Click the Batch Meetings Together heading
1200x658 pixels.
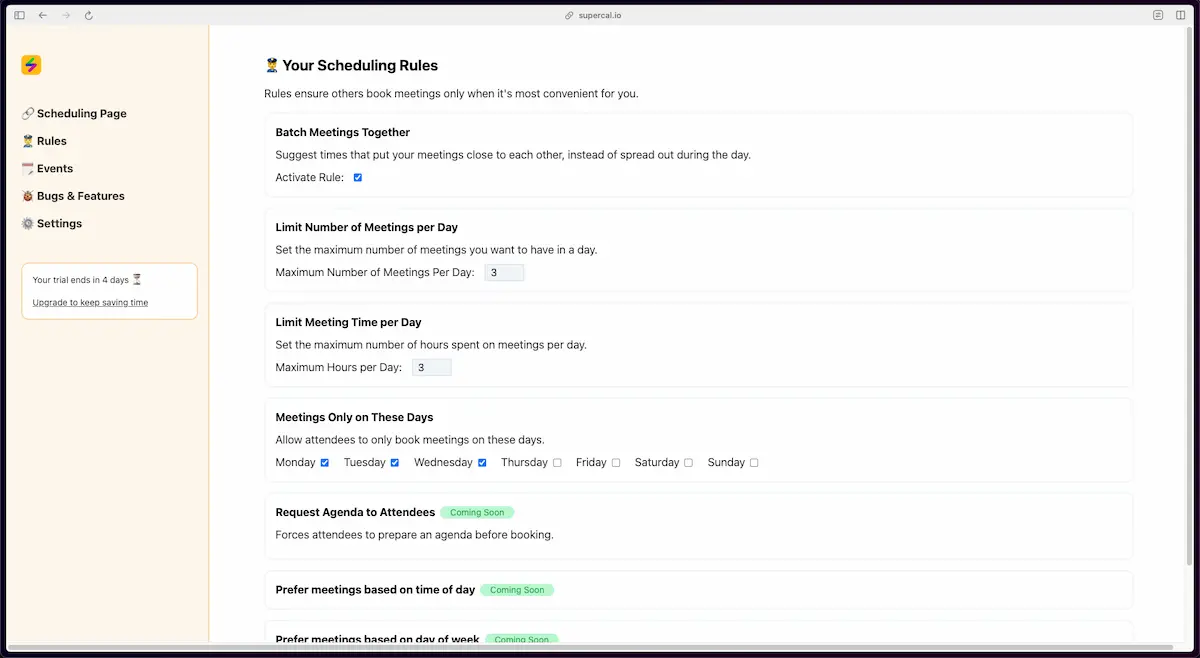pos(343,133)
